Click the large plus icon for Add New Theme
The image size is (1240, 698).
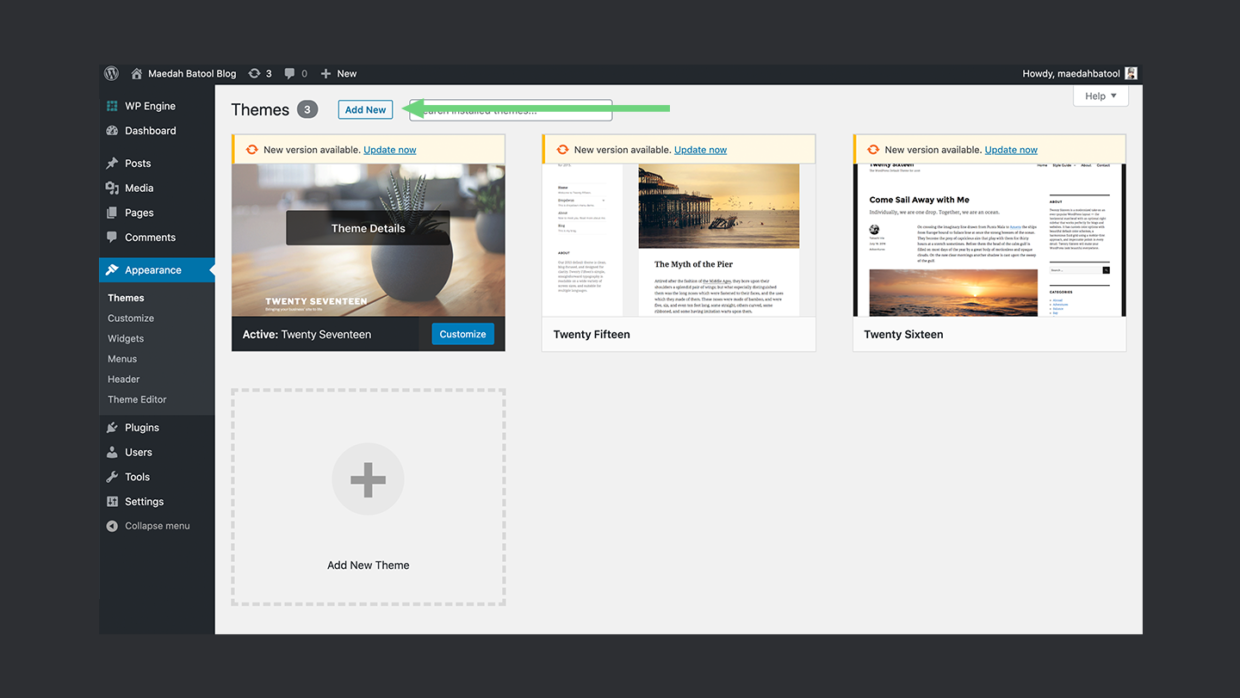pos(368,479)
